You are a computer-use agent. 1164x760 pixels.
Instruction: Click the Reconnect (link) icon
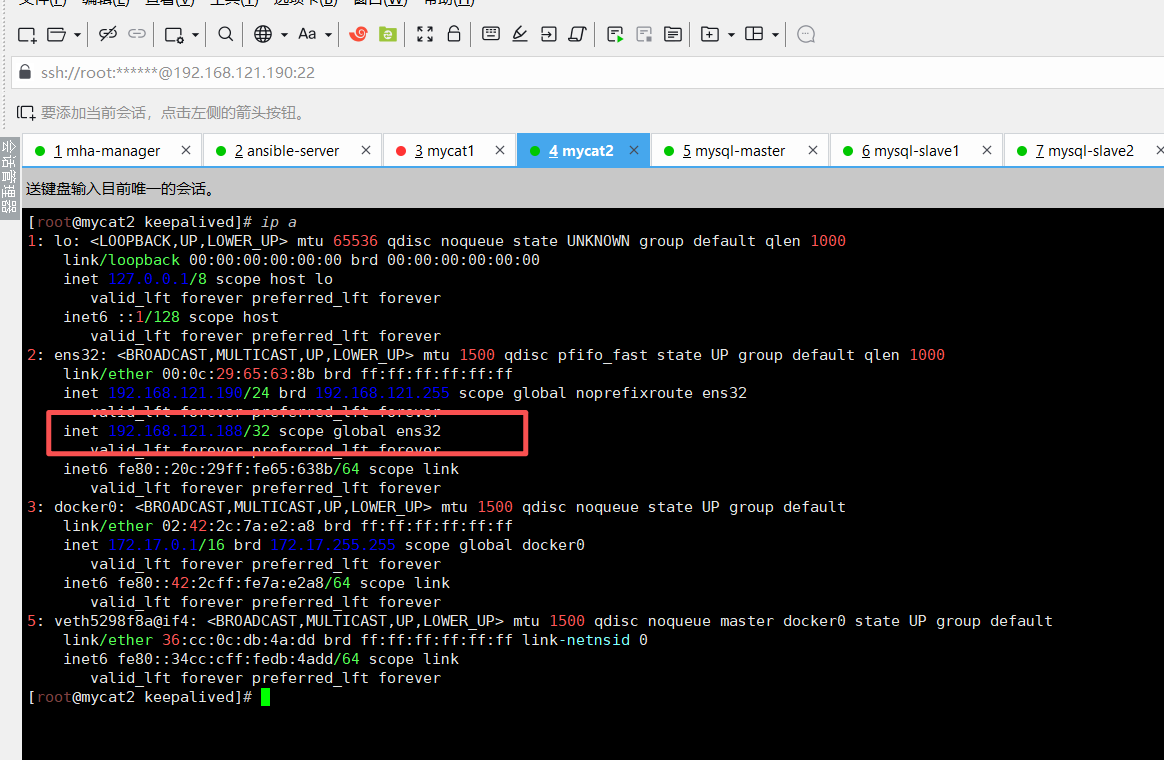(137, 34)
